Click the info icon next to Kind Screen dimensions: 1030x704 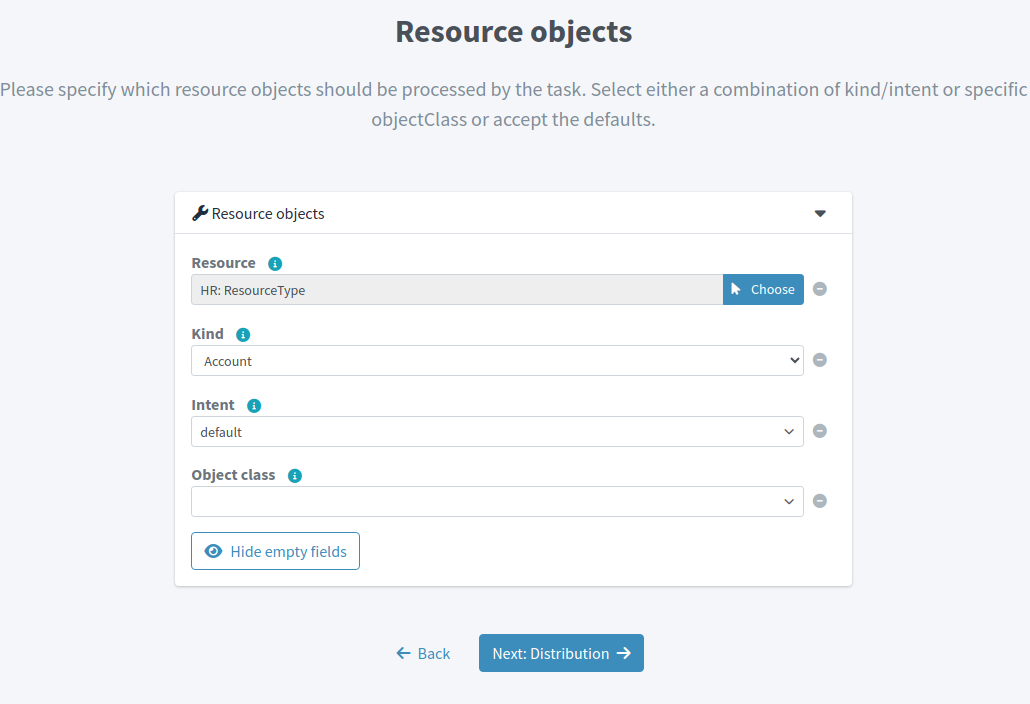point(243,335)
